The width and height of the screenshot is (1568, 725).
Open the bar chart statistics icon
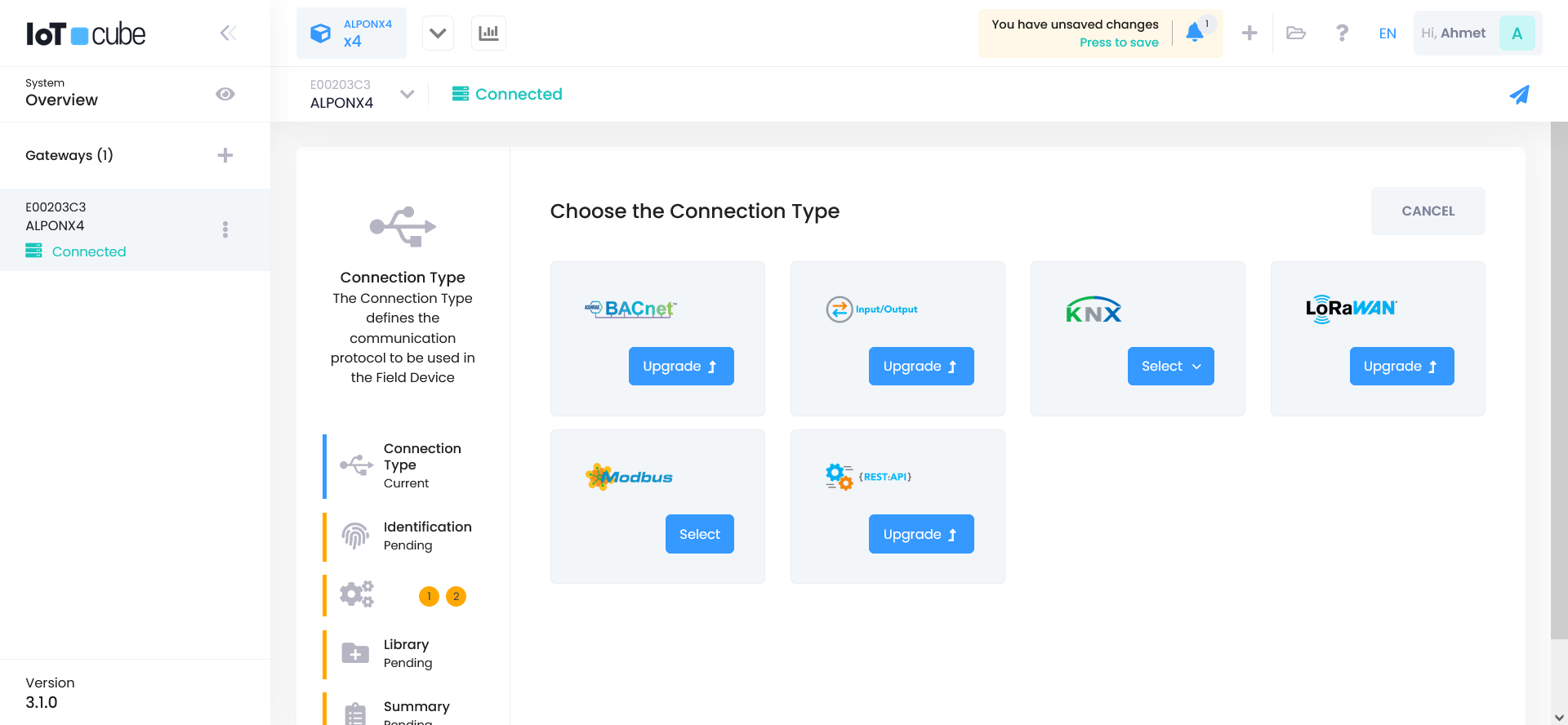coord(488,33)
